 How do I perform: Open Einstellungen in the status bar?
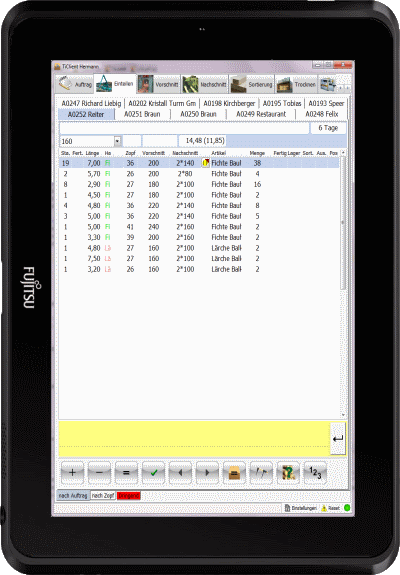point(300,508)
